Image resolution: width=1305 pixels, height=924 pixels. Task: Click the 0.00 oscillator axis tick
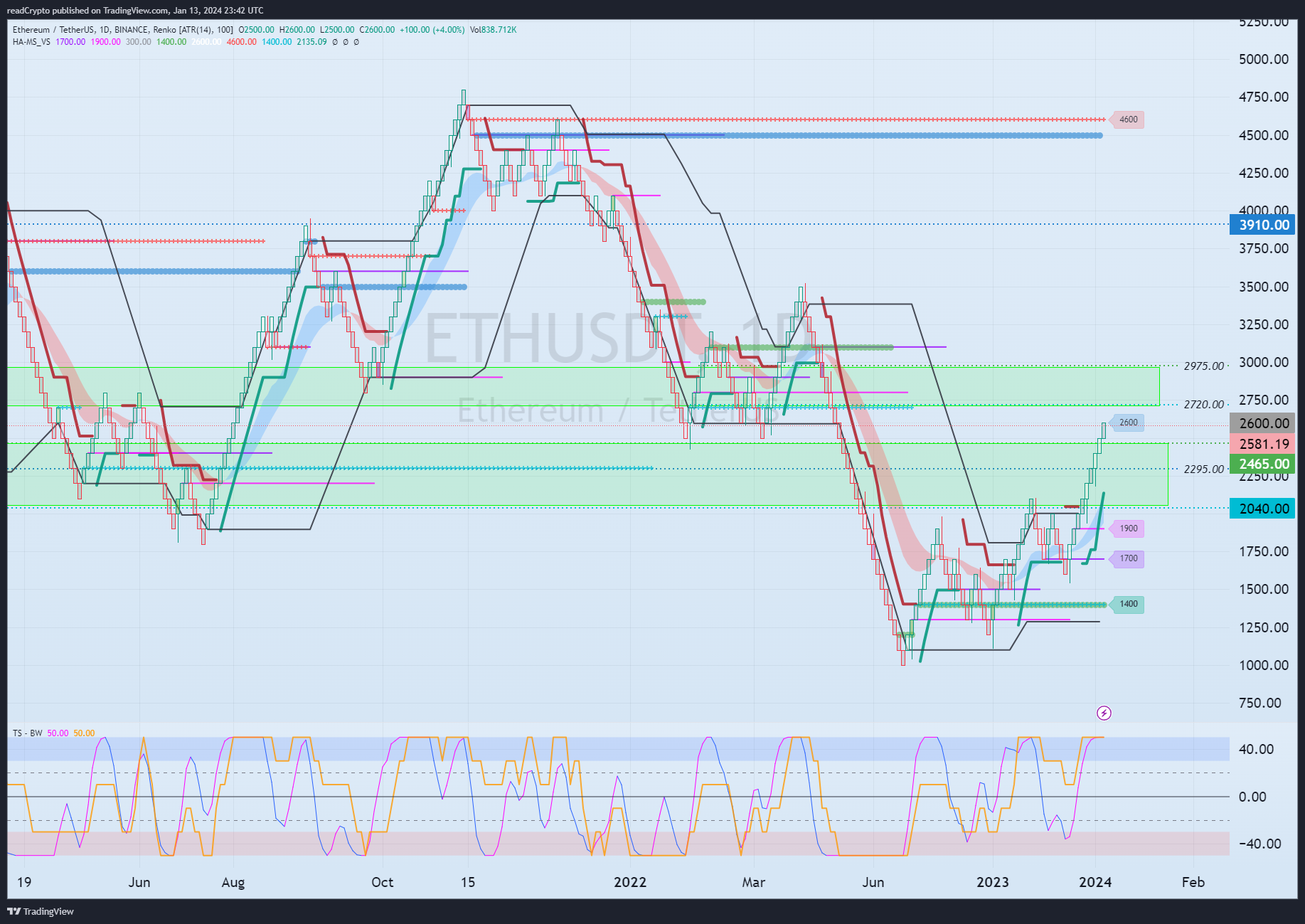(1252, 797)
